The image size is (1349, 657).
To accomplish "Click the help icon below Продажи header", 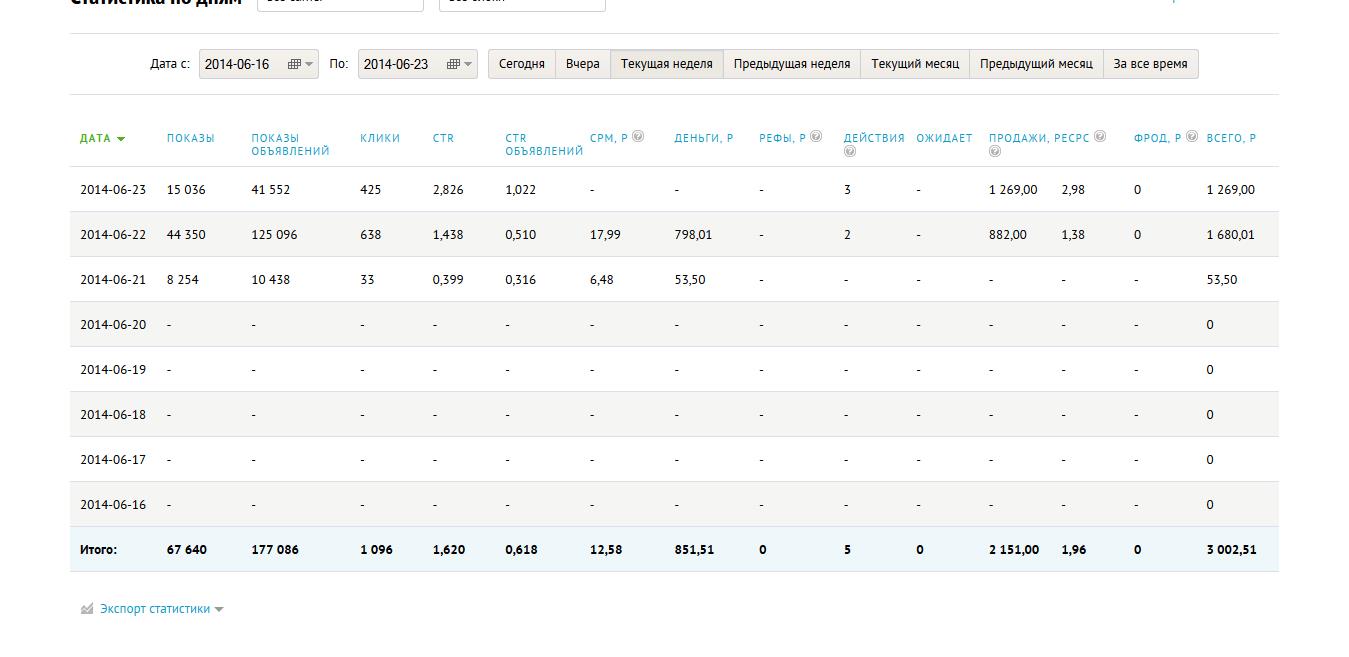I will coord(994,152).
